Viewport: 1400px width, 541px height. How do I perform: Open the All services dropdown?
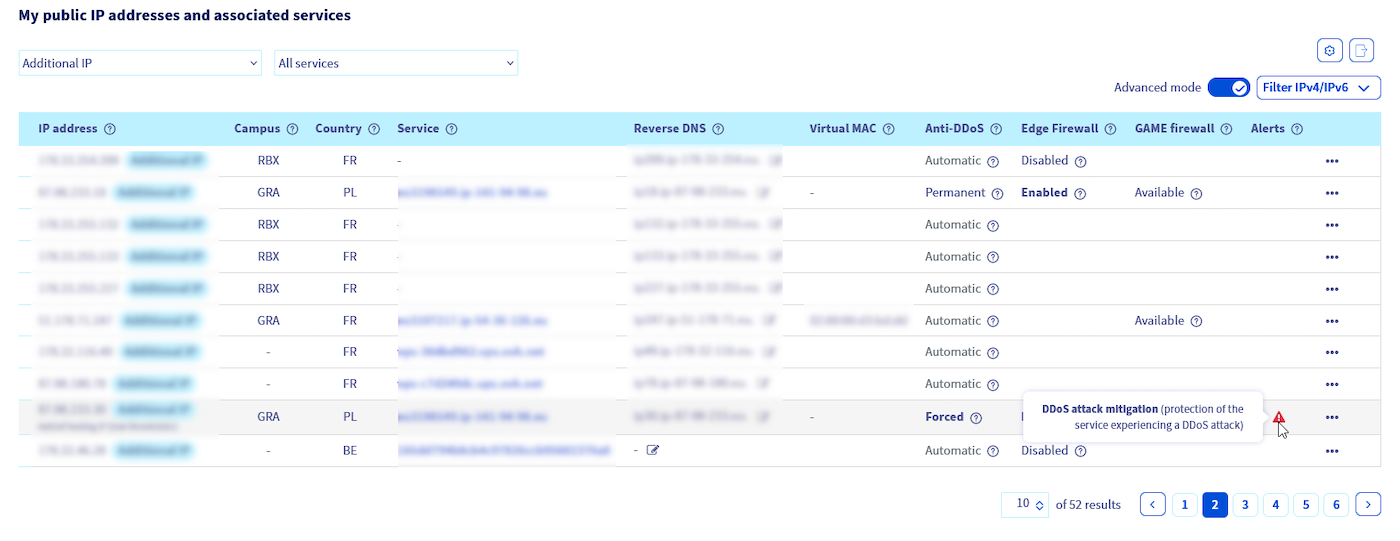point(396,63)
